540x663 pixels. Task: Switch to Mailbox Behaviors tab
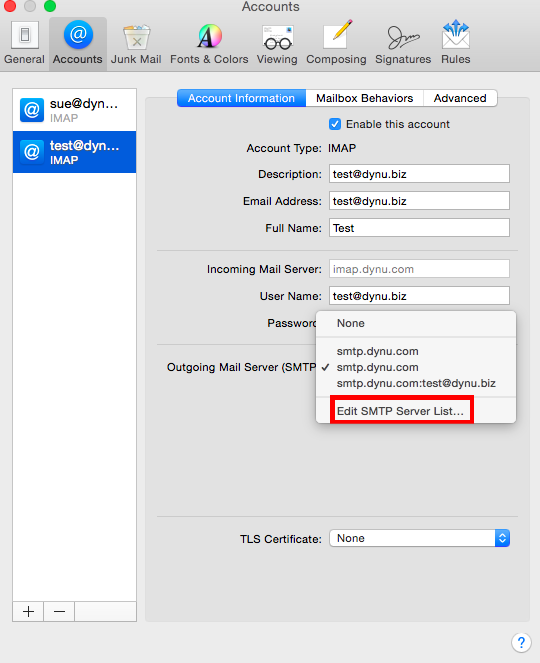point(365,98)
